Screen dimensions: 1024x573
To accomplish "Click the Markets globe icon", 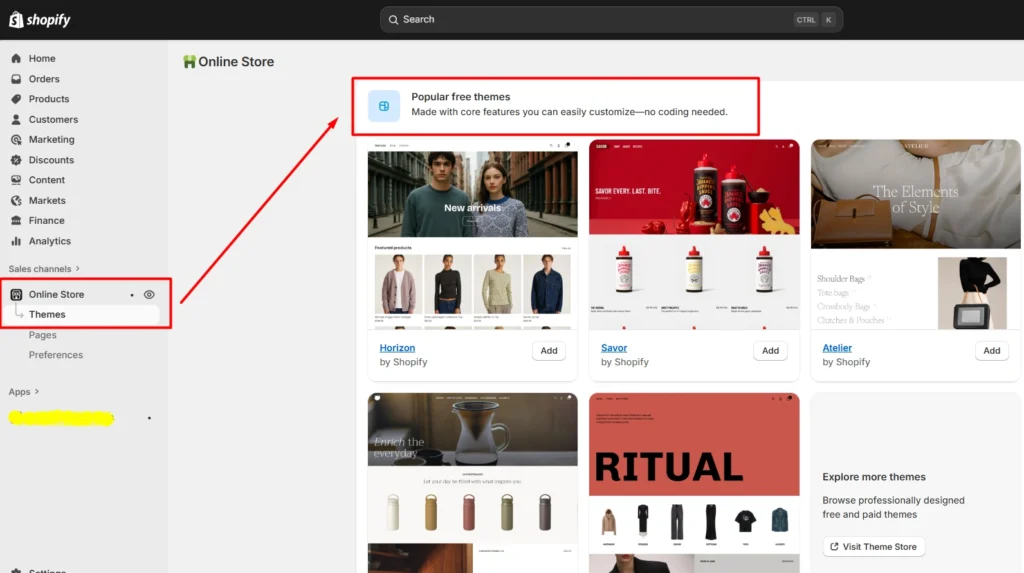I will [x=16, y=200].
